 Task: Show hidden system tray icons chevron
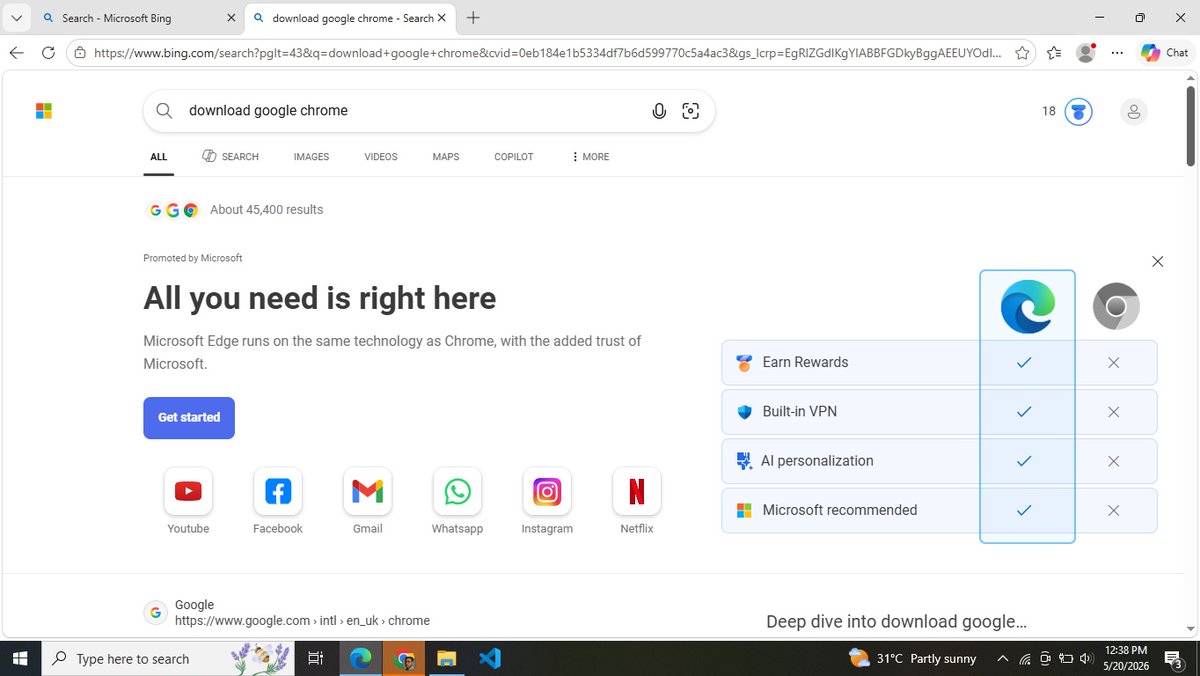(1002, 659)
